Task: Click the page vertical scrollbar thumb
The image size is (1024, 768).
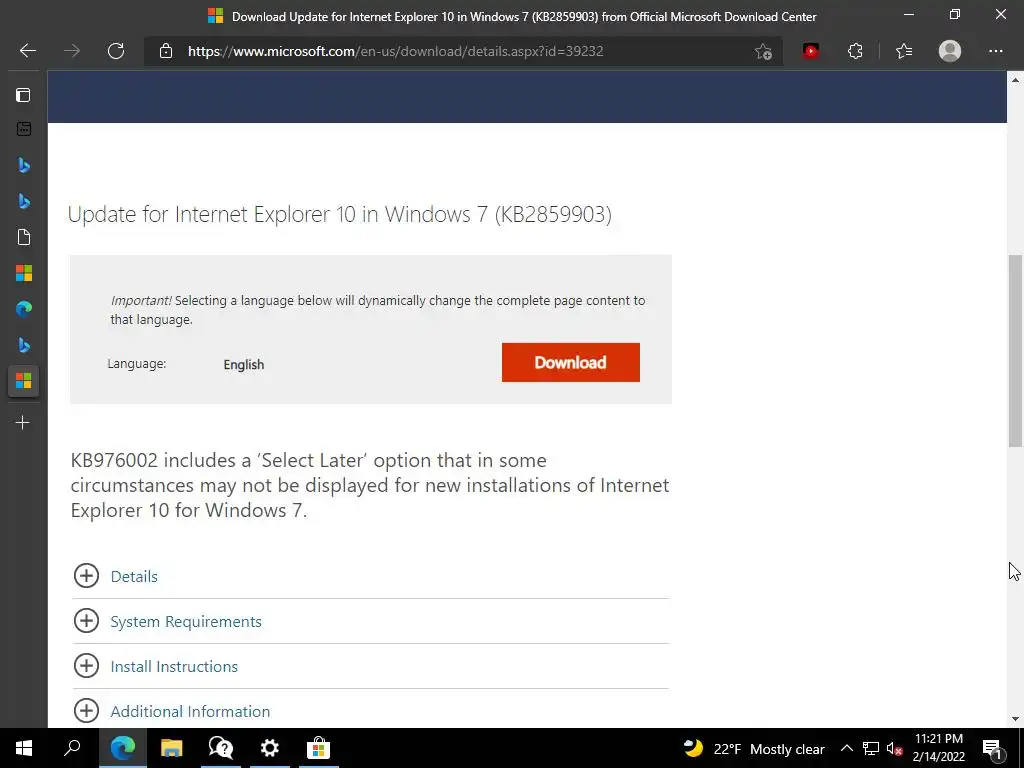Action: point(1015,351)
